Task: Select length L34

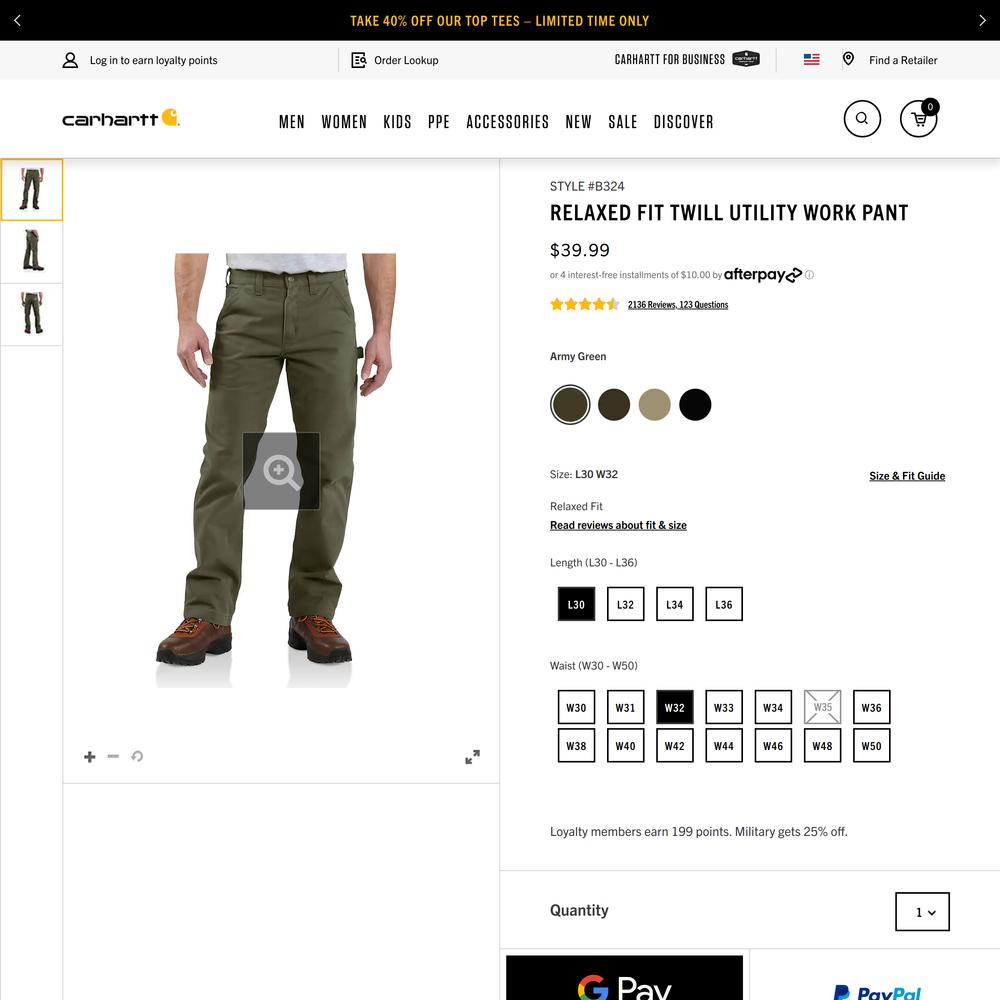Action: click(x=675, y=604)
